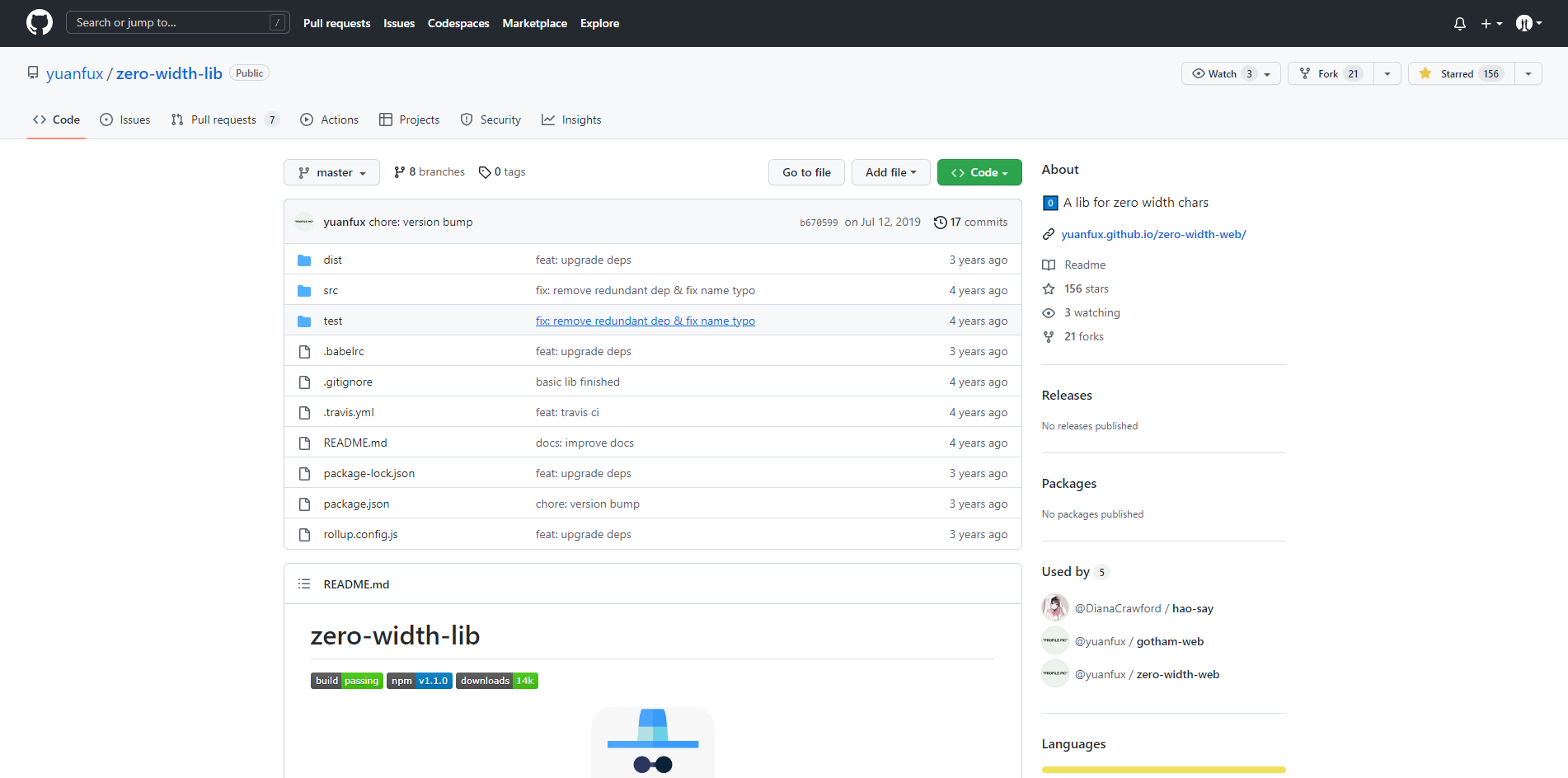
Task: Open Explore in top navigation
Action: click(x=599, y=23)
